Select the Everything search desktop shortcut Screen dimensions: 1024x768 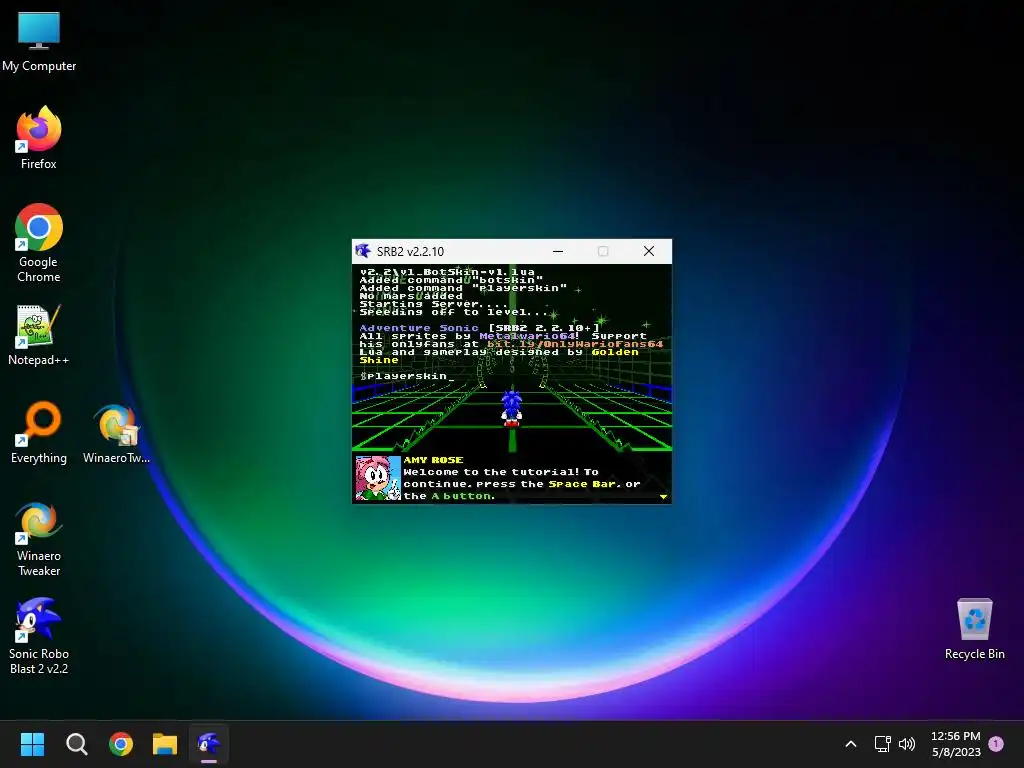[39, 432]
